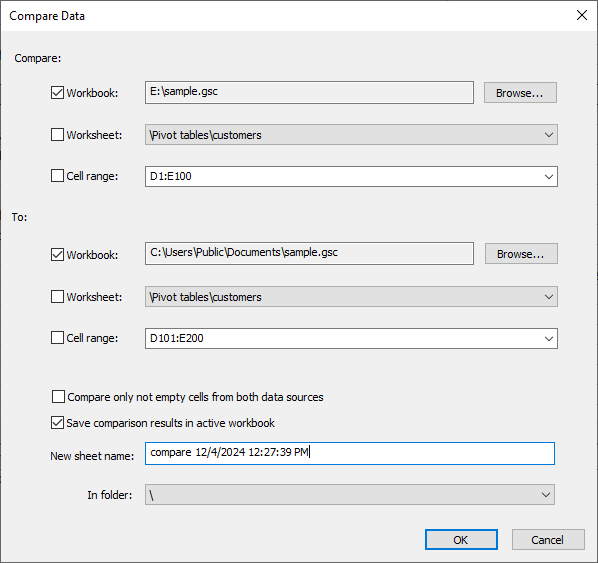
Task: Click the E:\sample.gsc workbook path field
Action: point(309,92)
